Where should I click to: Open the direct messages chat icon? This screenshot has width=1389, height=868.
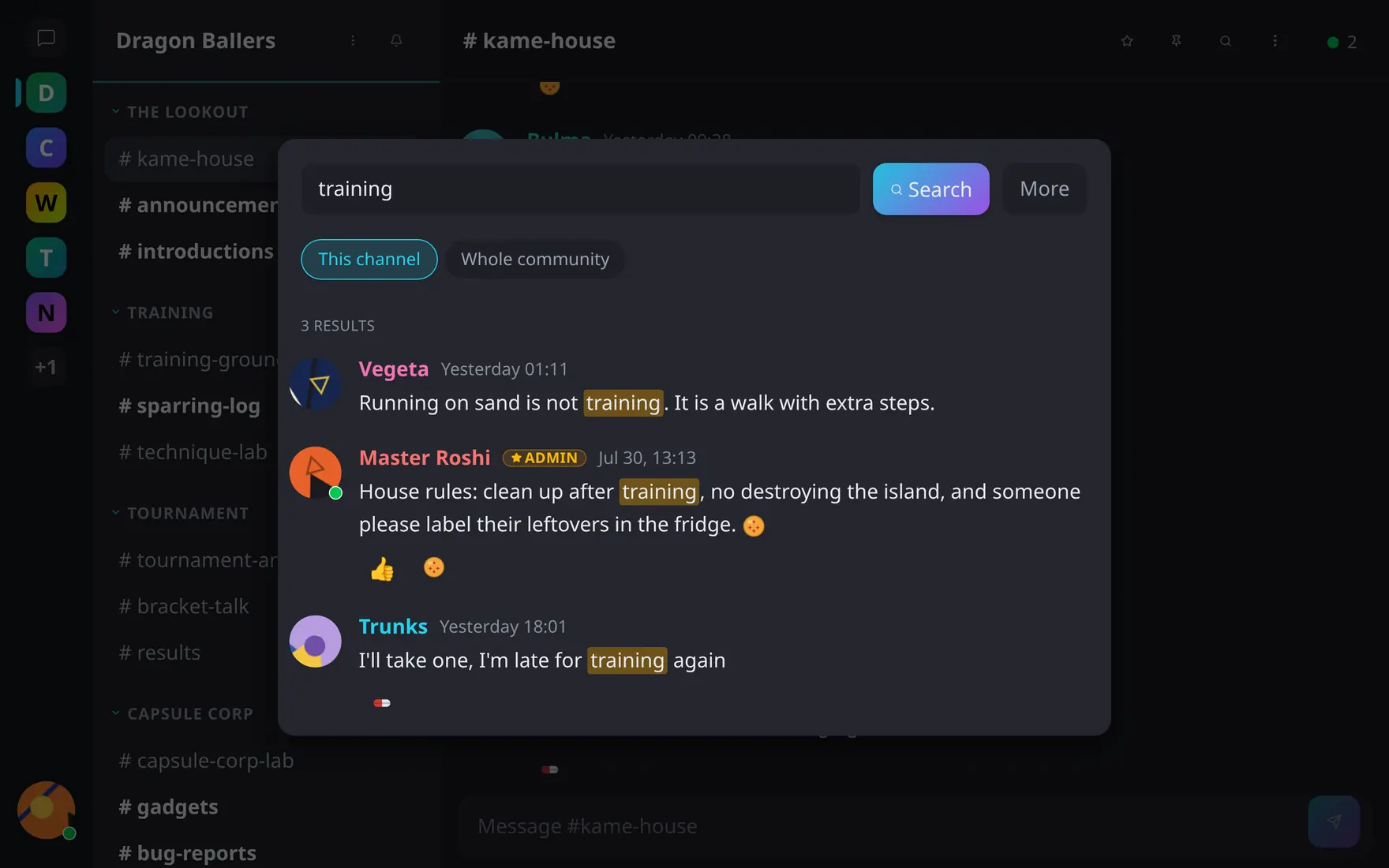(46, 38)
